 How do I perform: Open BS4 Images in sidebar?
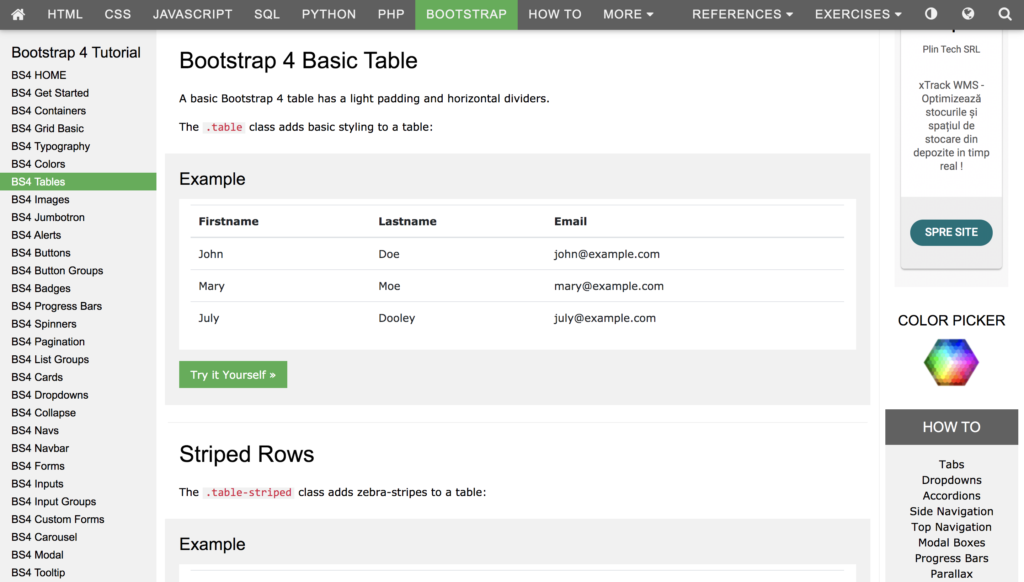(40, 200)
